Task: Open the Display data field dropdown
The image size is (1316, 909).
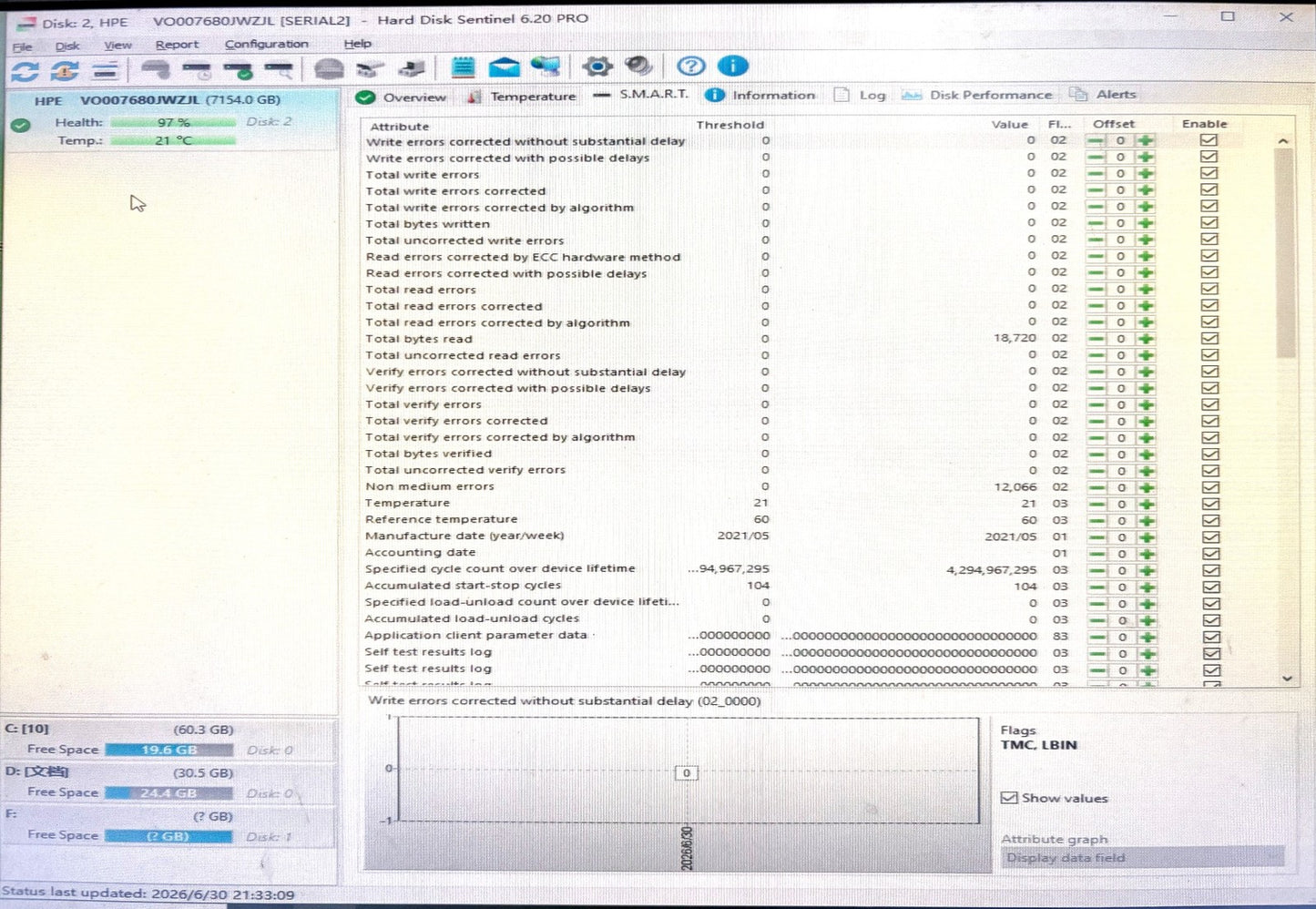Action: tap(1142, 857)
